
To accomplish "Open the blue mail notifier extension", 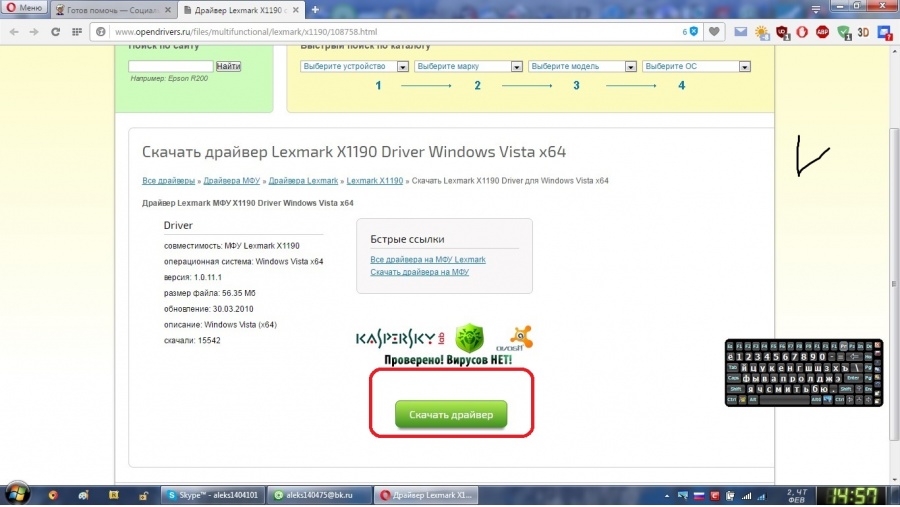I will pos(884,33).
